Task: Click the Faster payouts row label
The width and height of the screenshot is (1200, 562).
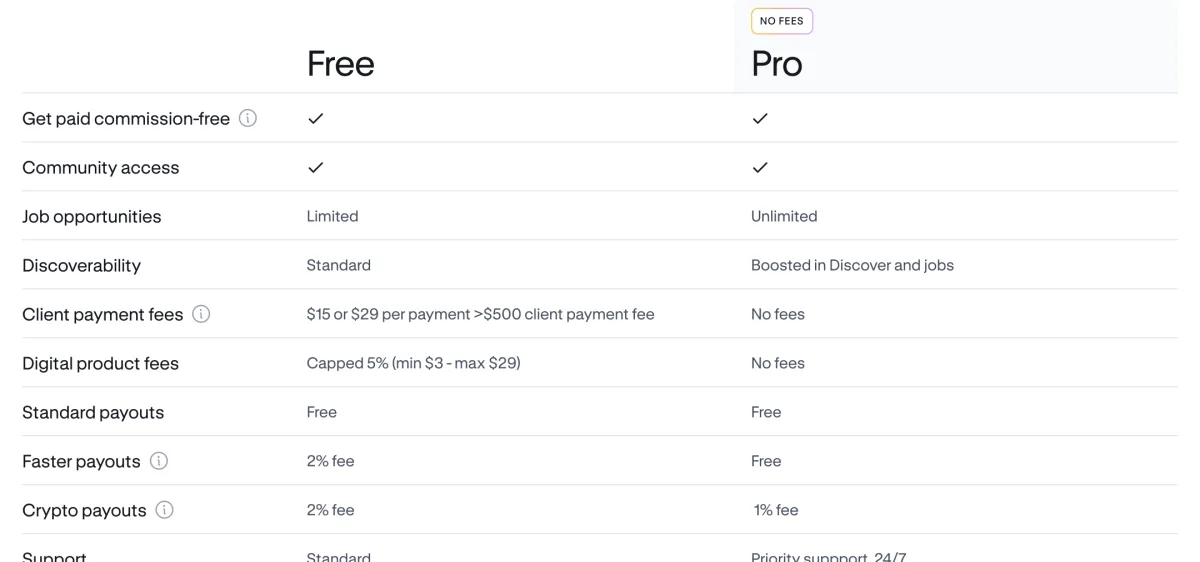Action: (82, 461)
